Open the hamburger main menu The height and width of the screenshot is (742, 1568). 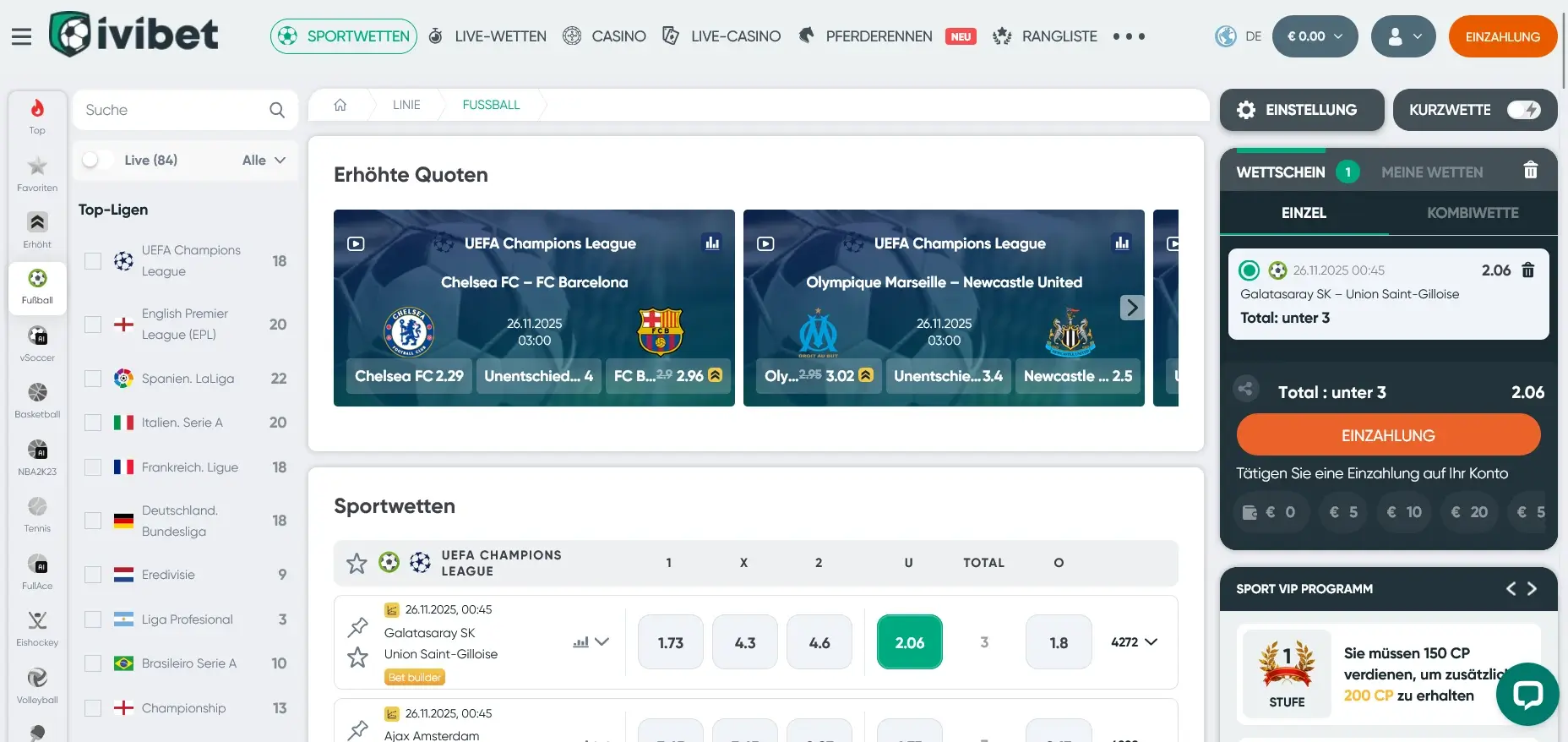point(21,36)
